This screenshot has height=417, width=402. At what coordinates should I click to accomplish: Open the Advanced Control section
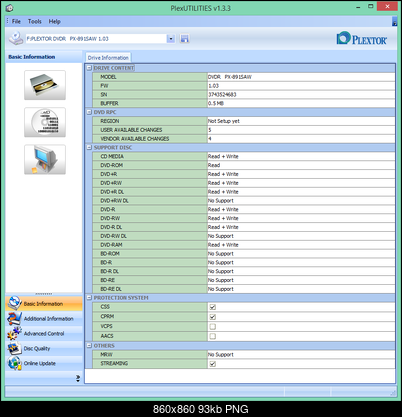(44, 334)
